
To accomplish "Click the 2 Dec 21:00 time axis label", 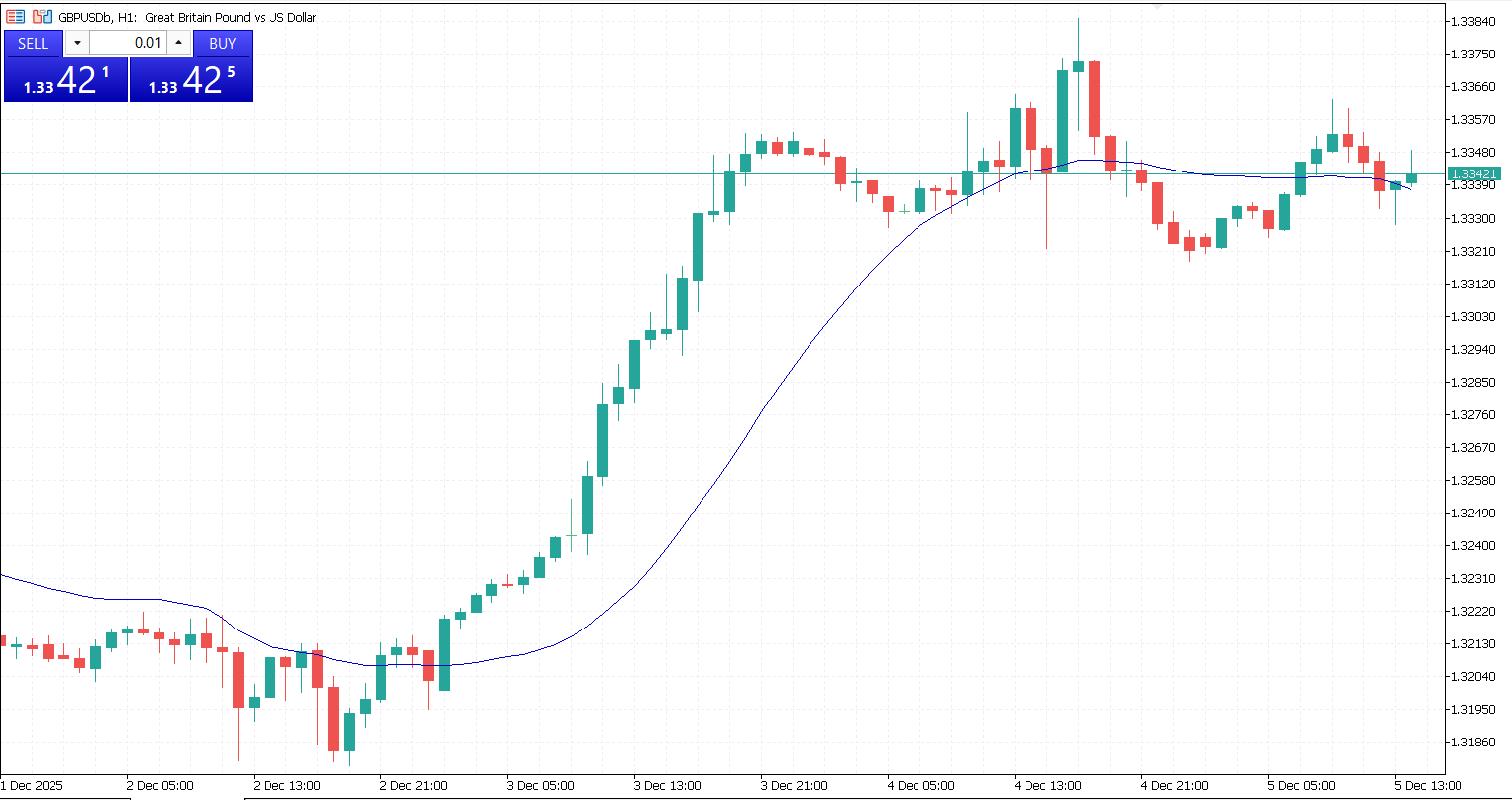I will (x=413, y=786).
